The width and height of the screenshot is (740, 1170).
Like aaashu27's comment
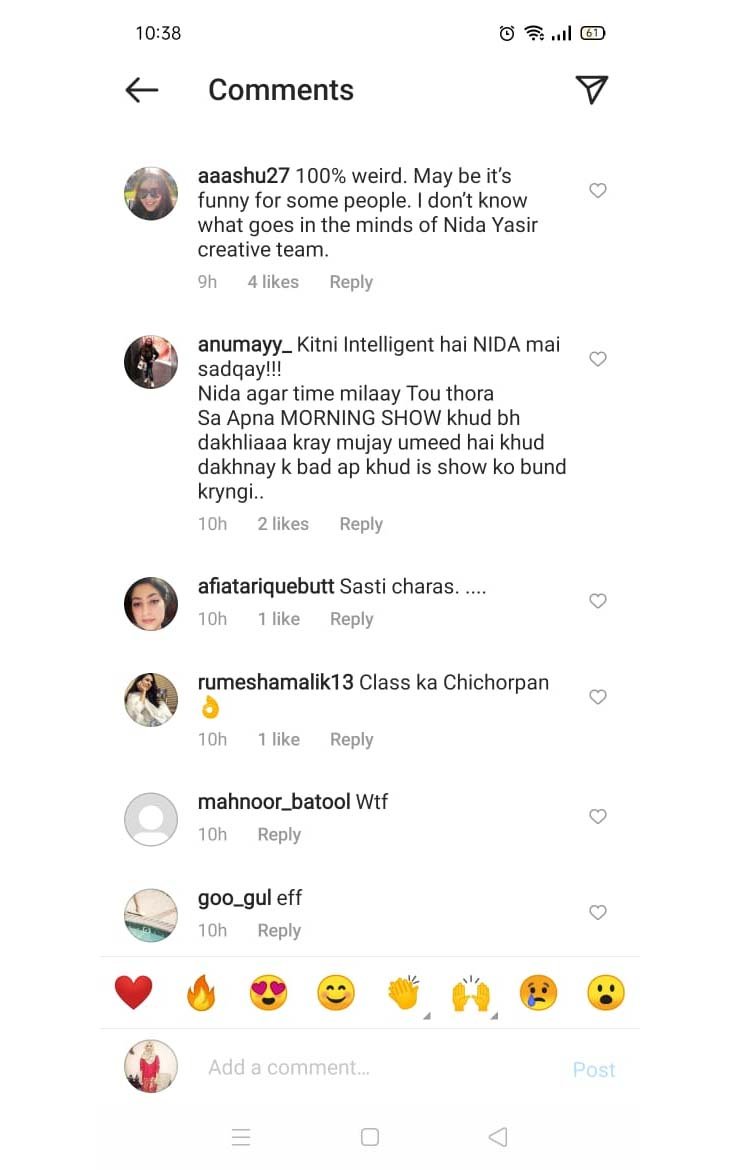(598, 190)
